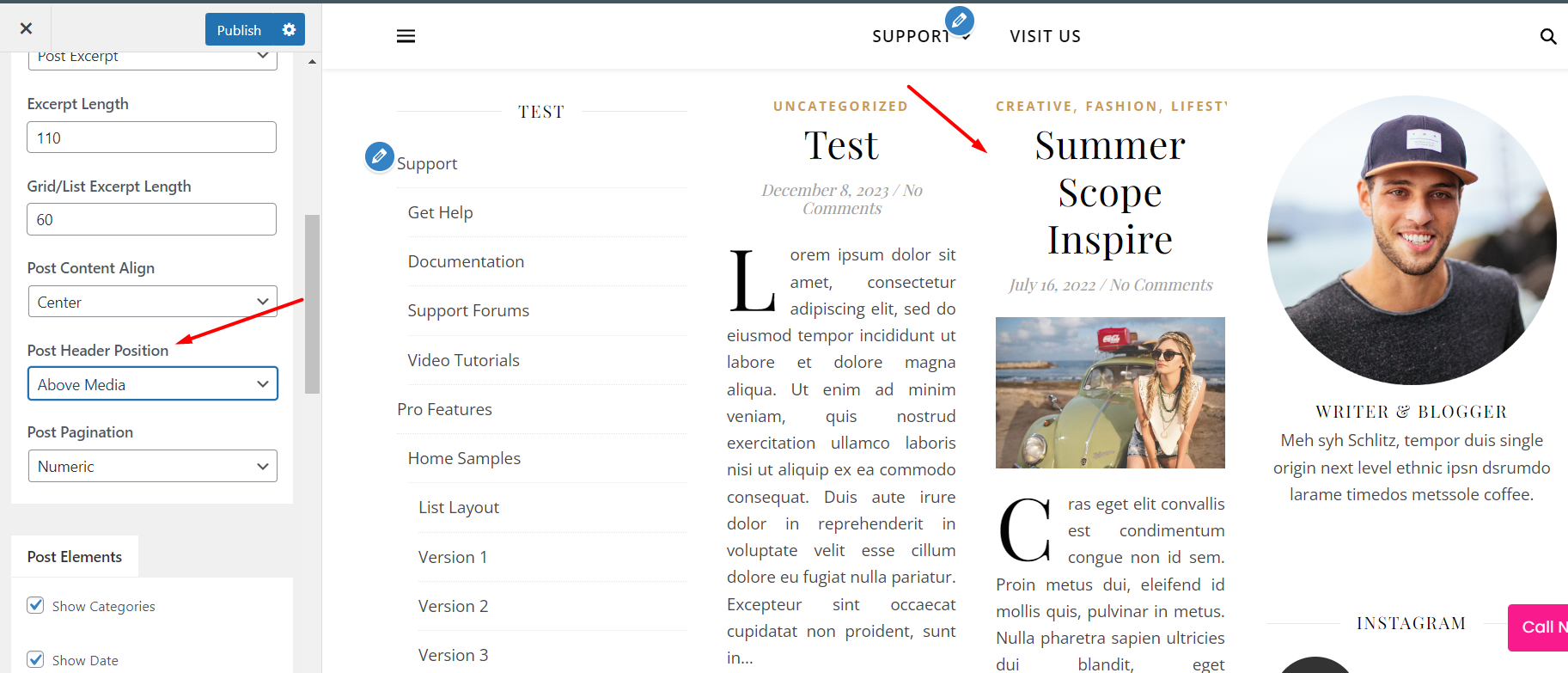Open the List Layout link
Viewport: 1568px width, 673px height.
click(459, 507)
